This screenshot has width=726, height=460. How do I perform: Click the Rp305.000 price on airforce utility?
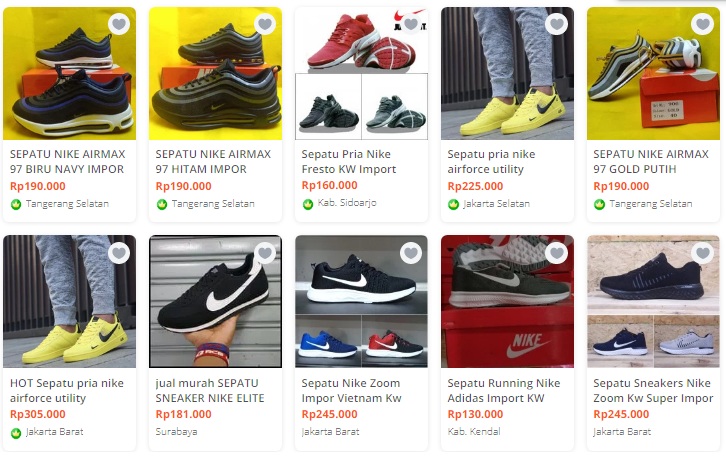point(38,414)
